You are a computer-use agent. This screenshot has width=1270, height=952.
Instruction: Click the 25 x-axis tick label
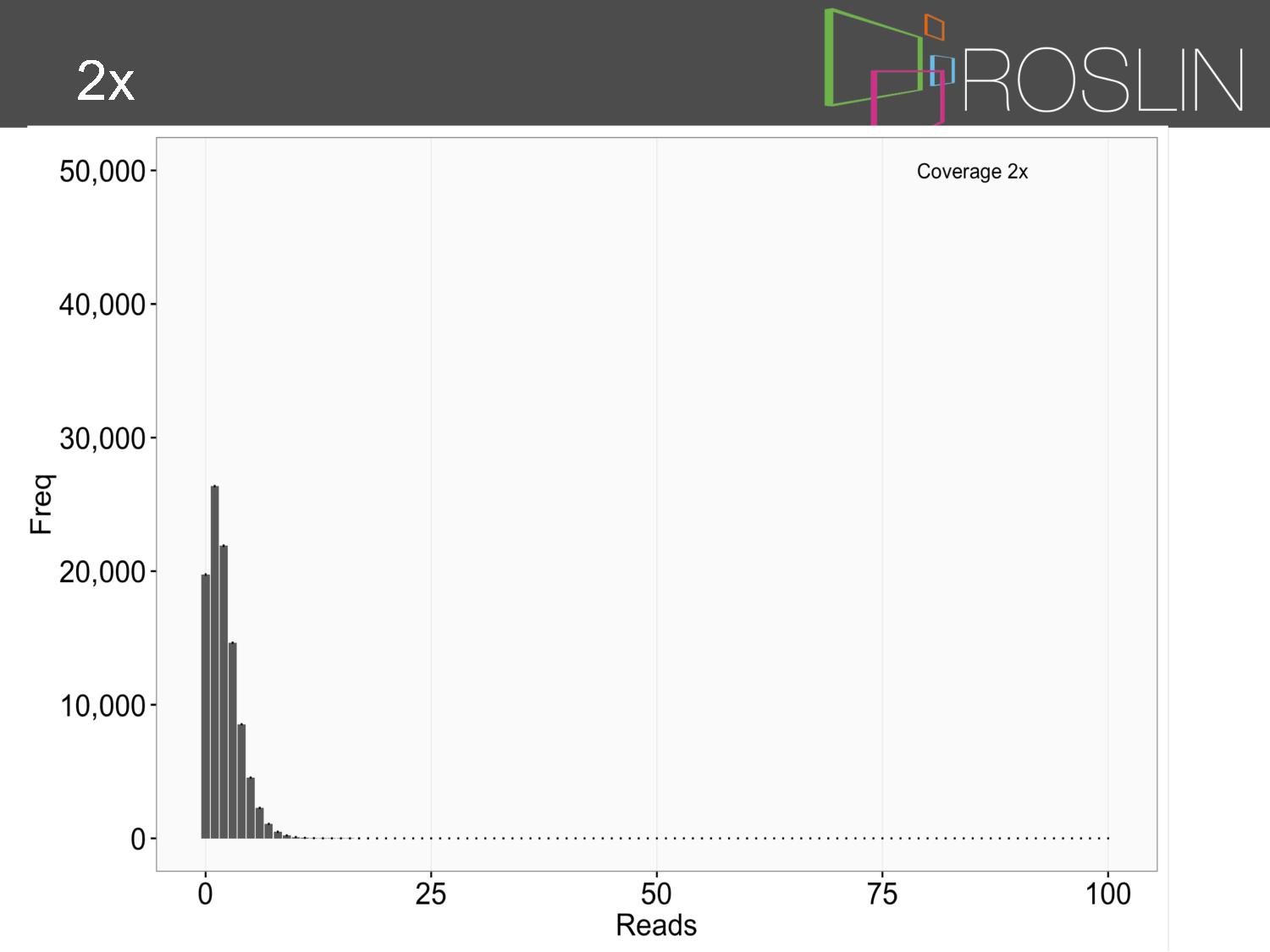click(x=431, y=894)
